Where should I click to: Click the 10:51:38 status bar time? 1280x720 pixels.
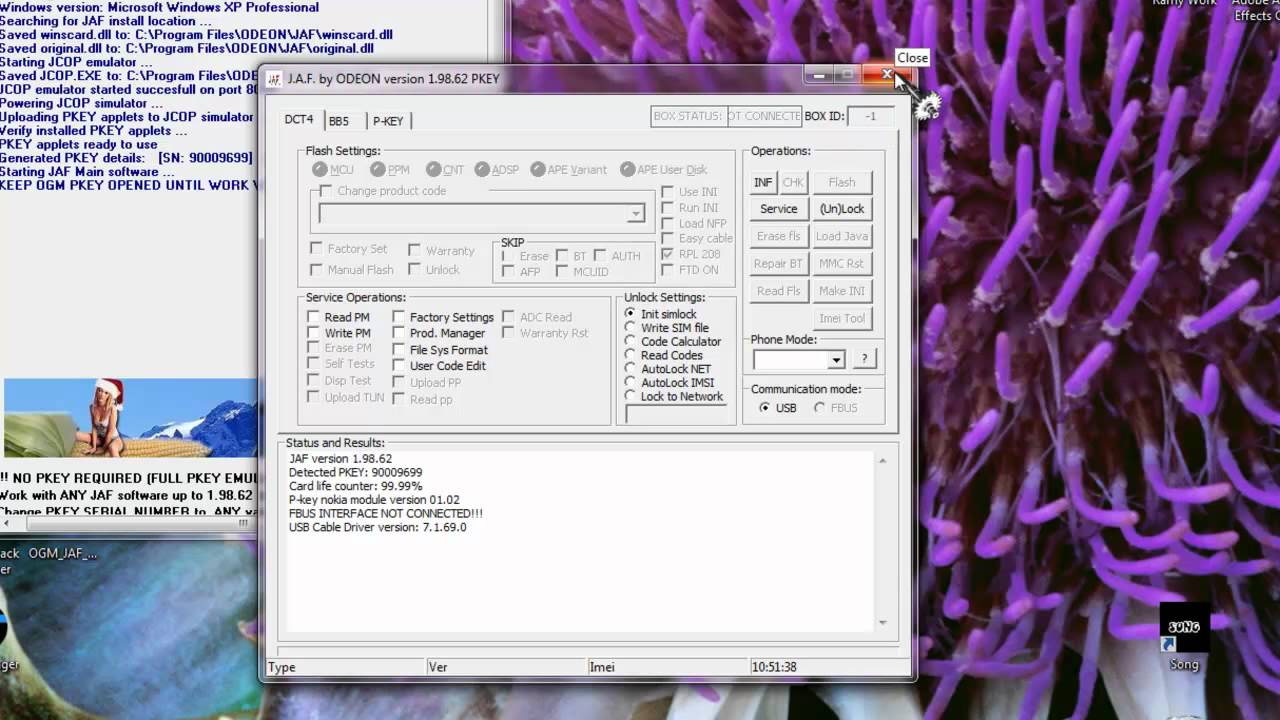pos(775,667)
